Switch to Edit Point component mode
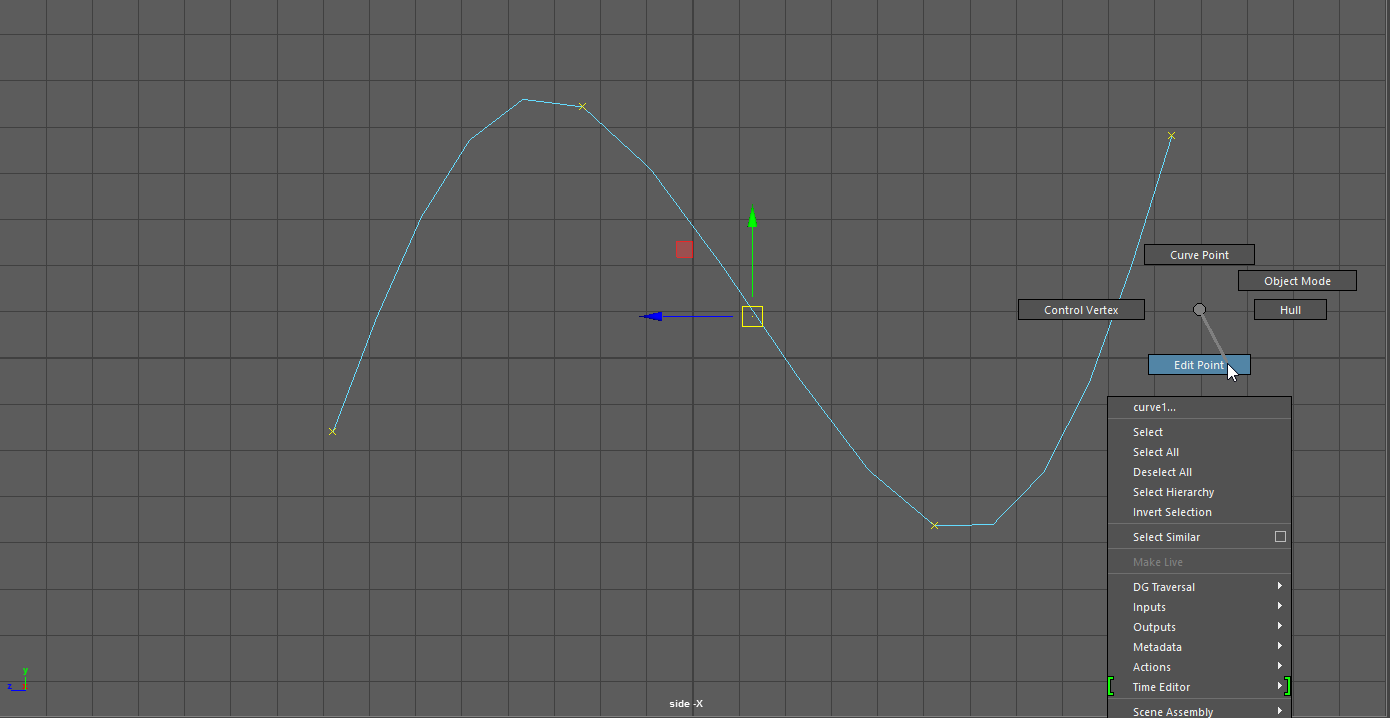This screenshot has width=1390, height=718. point(1198,365)
